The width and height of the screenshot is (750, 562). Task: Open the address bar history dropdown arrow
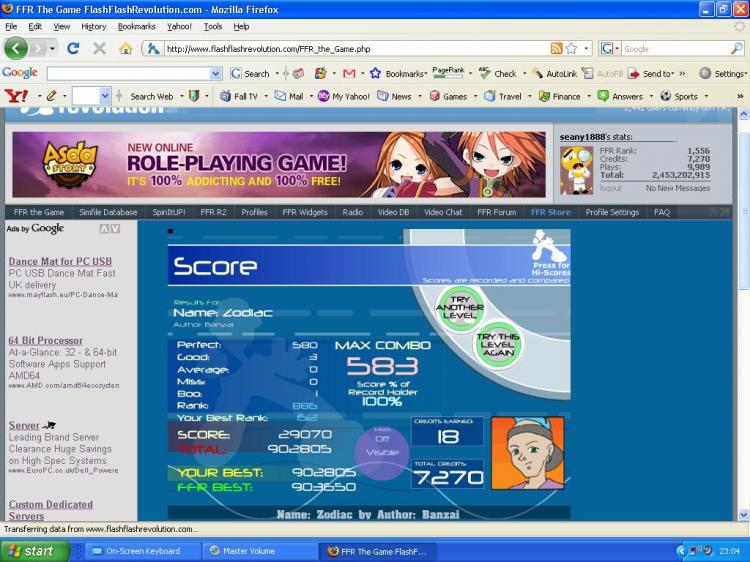(586, 48)
